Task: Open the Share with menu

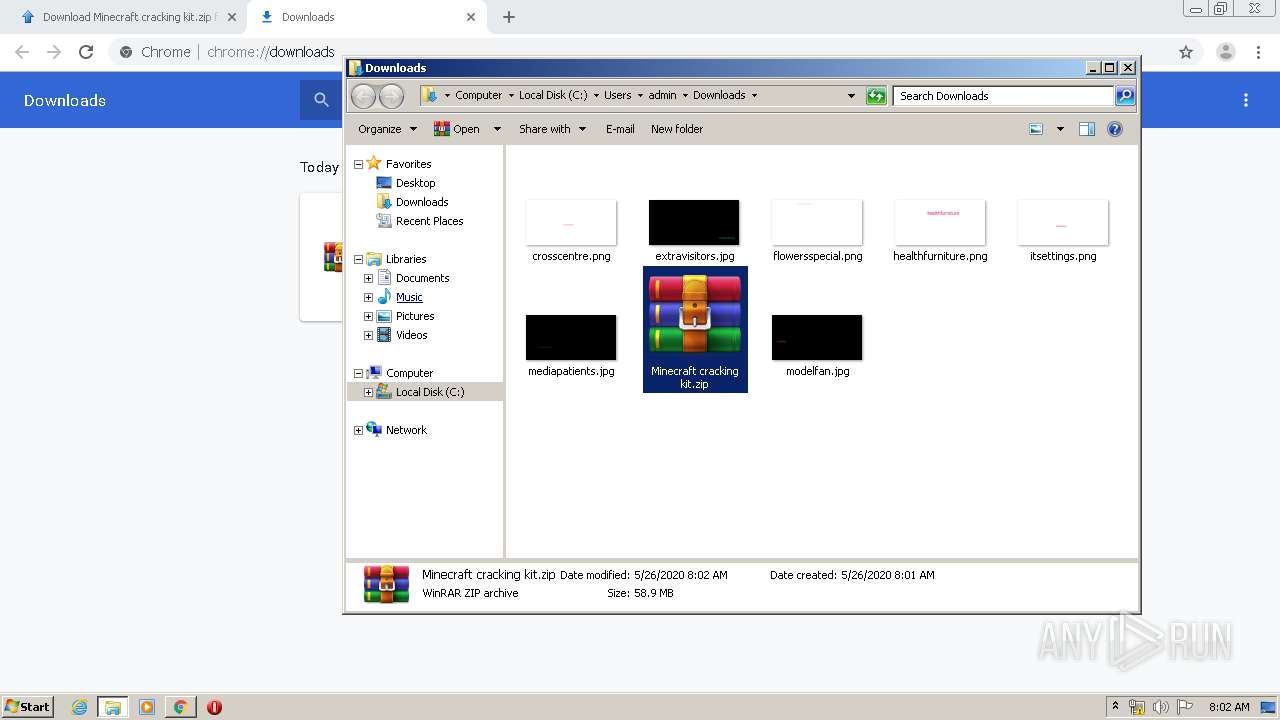Action: click(552, 129)
